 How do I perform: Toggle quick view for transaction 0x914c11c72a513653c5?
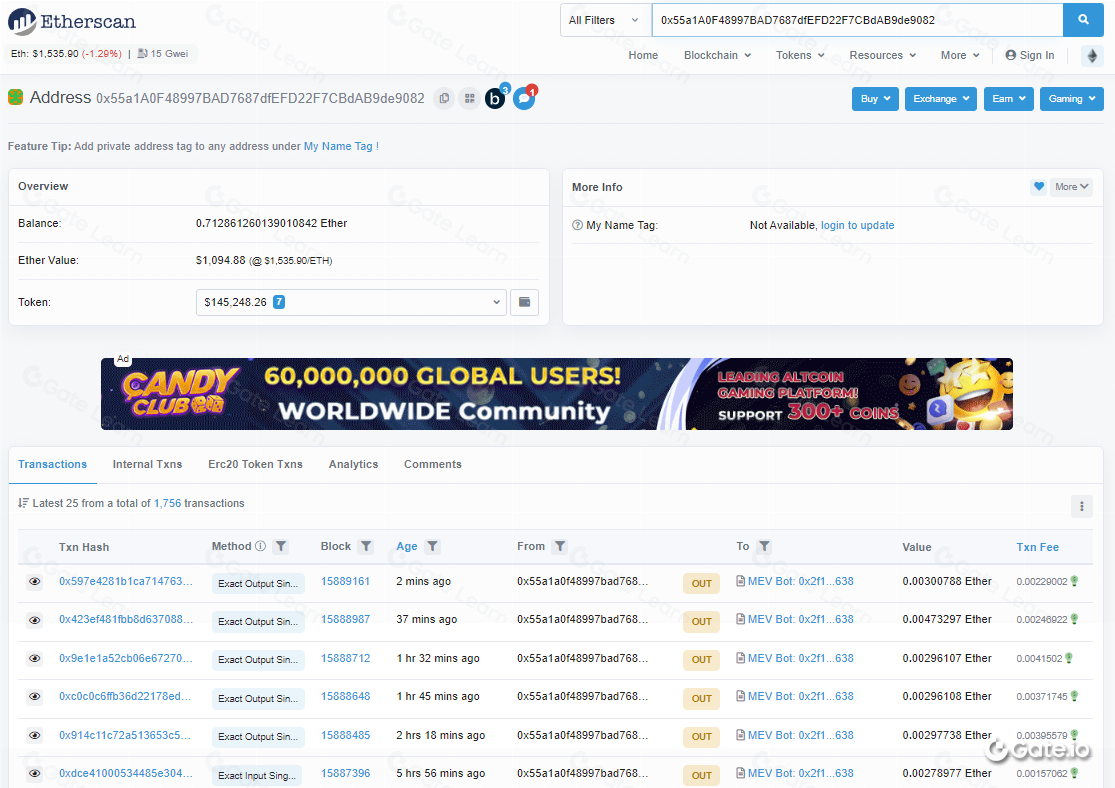point(34,735)
